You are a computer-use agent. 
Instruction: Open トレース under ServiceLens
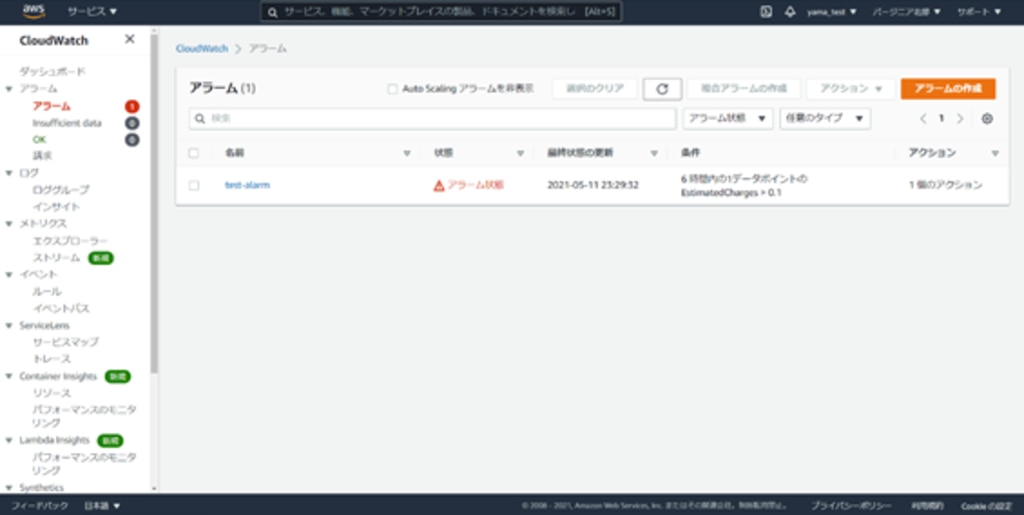(x=52, y=359)
